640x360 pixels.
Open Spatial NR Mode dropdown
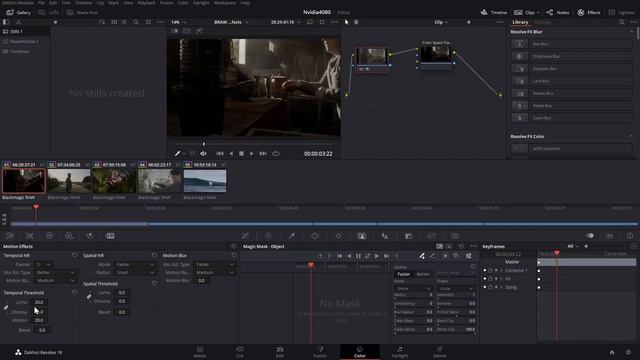coord(134,264)
